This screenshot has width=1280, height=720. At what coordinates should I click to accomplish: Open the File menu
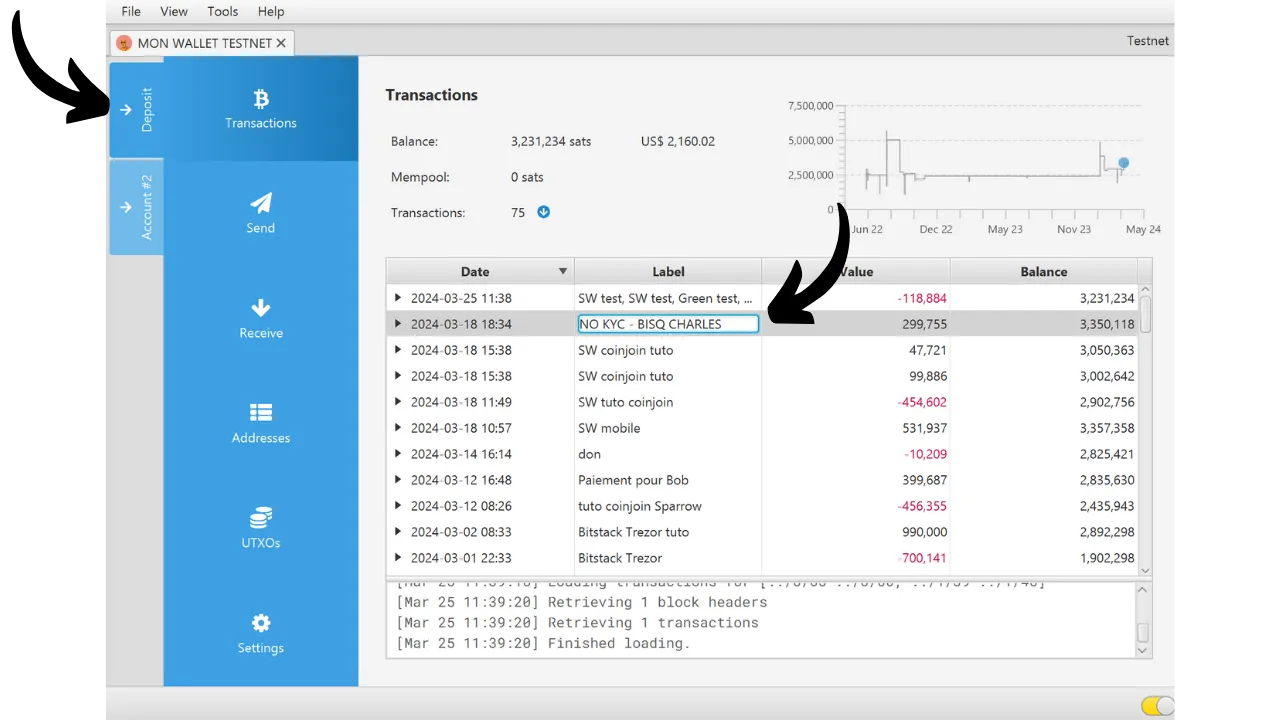(131, 11)
